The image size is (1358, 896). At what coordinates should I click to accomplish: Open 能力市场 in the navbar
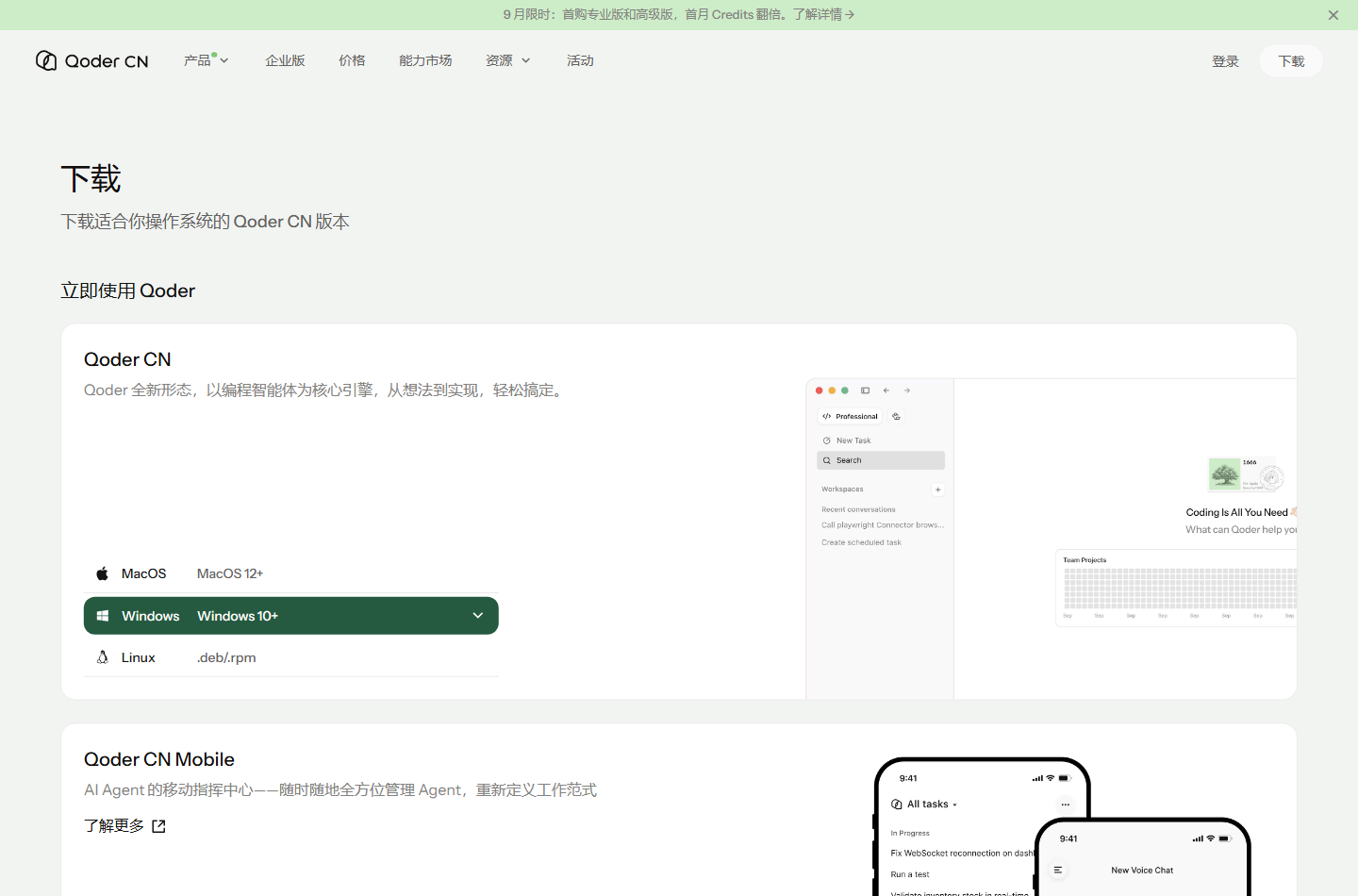(x=425, y=60)
